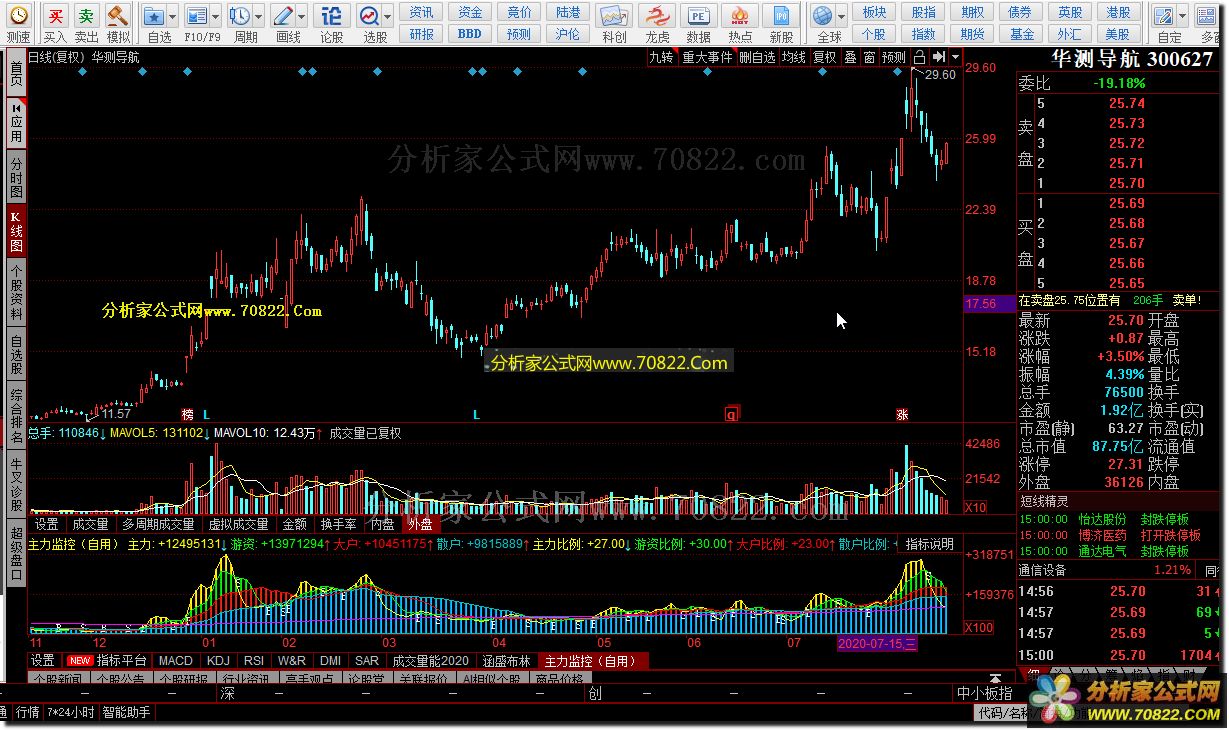Click the 选股 stock screener icon
The image size is (1229, 730).
point(369,16)
